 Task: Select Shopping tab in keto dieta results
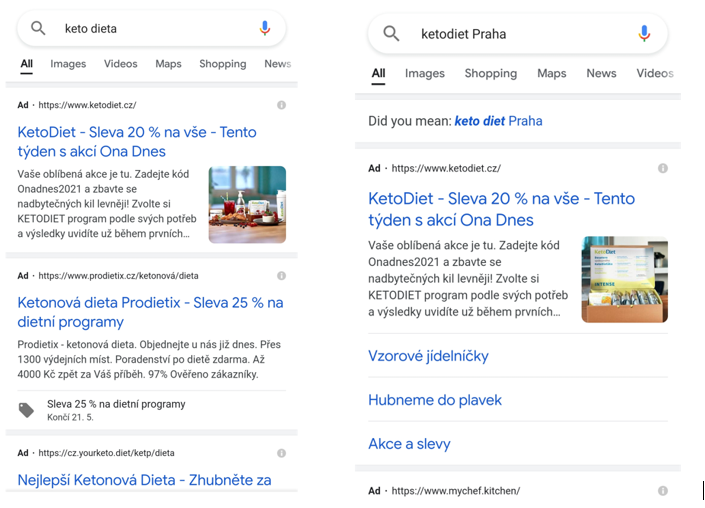tap(223, 64)
